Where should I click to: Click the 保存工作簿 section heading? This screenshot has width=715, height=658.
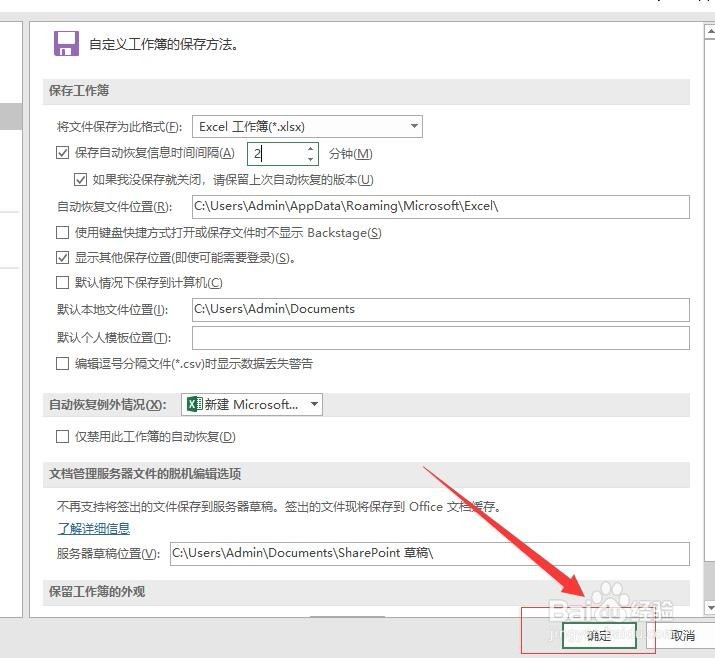tap(79, 90)
